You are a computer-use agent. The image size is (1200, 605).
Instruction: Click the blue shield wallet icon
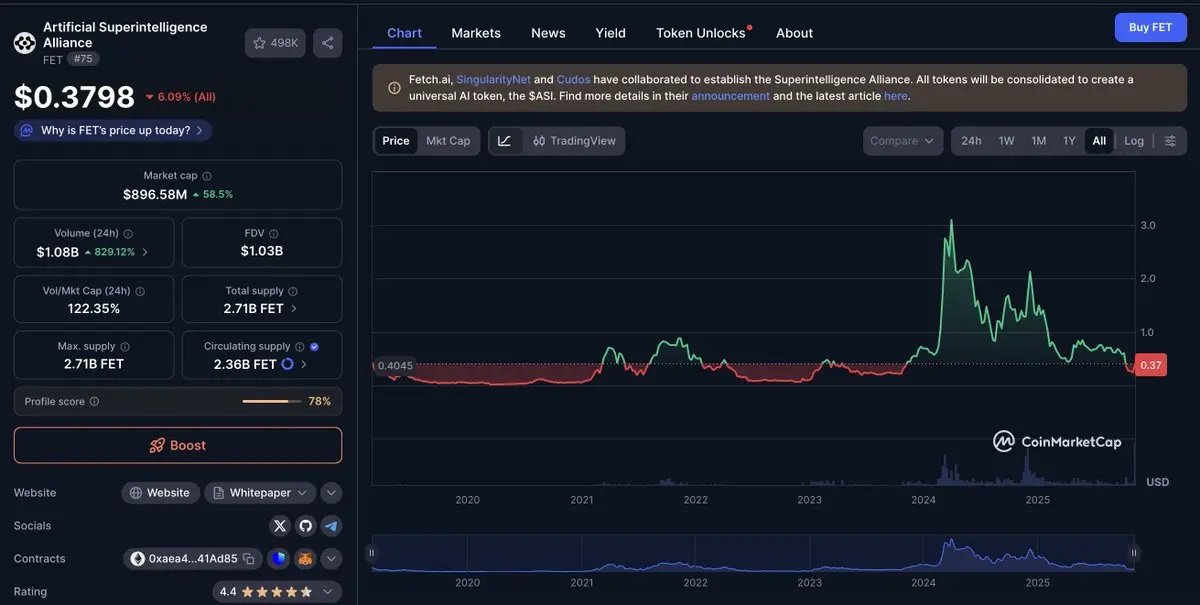279,559
